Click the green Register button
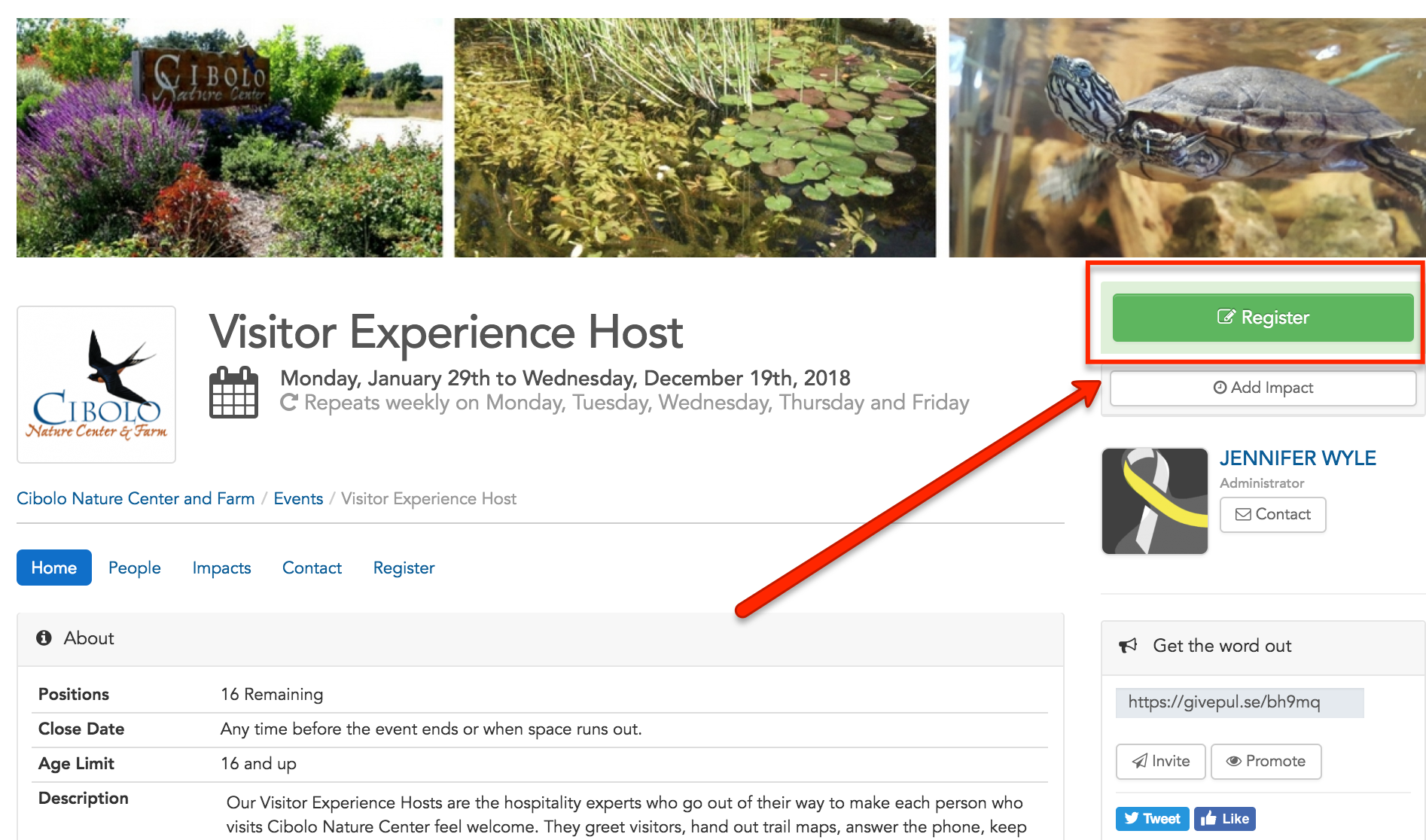Viewport: 1426px width, 840px height. tap(1263, 318)
